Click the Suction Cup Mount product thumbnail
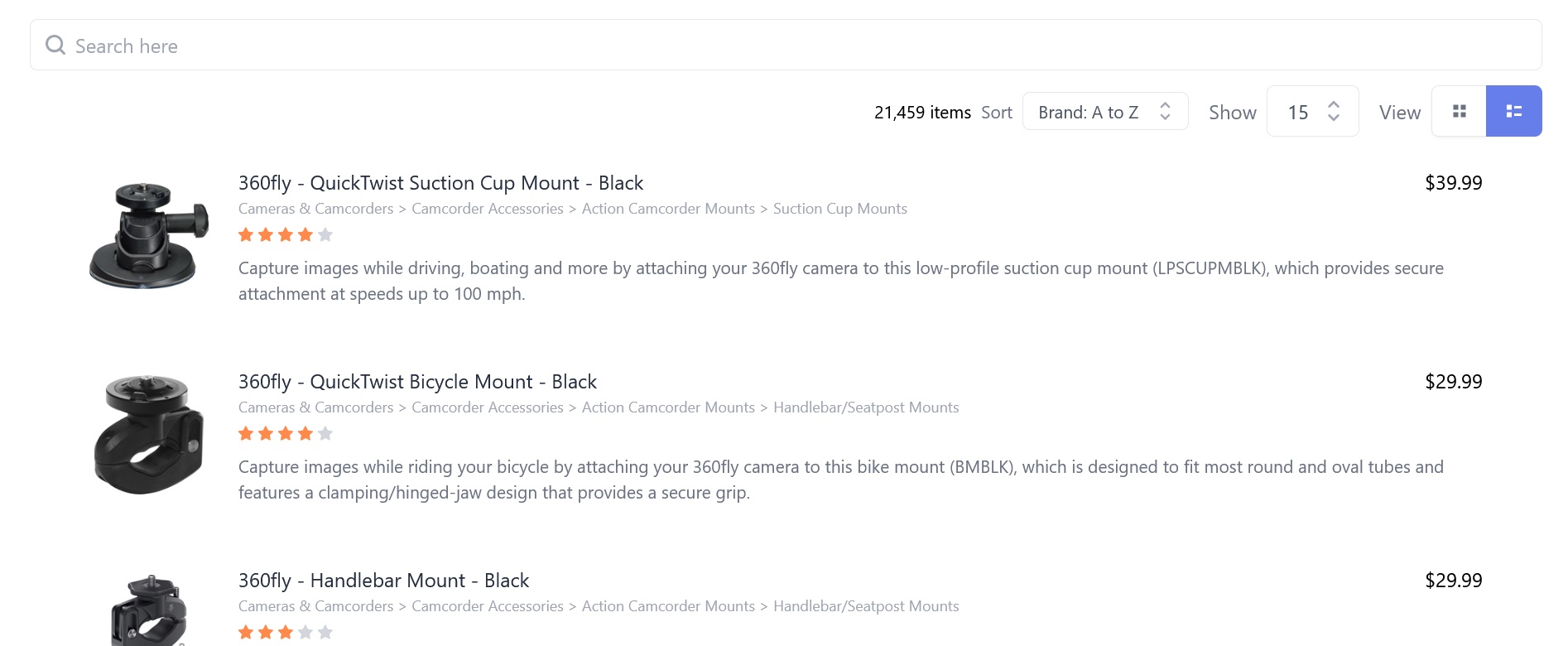 coord(149,236)
